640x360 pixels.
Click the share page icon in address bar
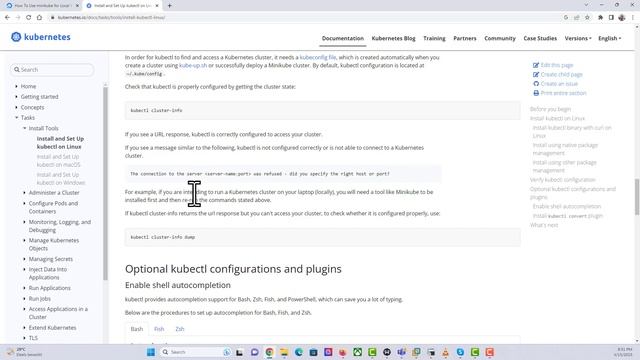577,18
